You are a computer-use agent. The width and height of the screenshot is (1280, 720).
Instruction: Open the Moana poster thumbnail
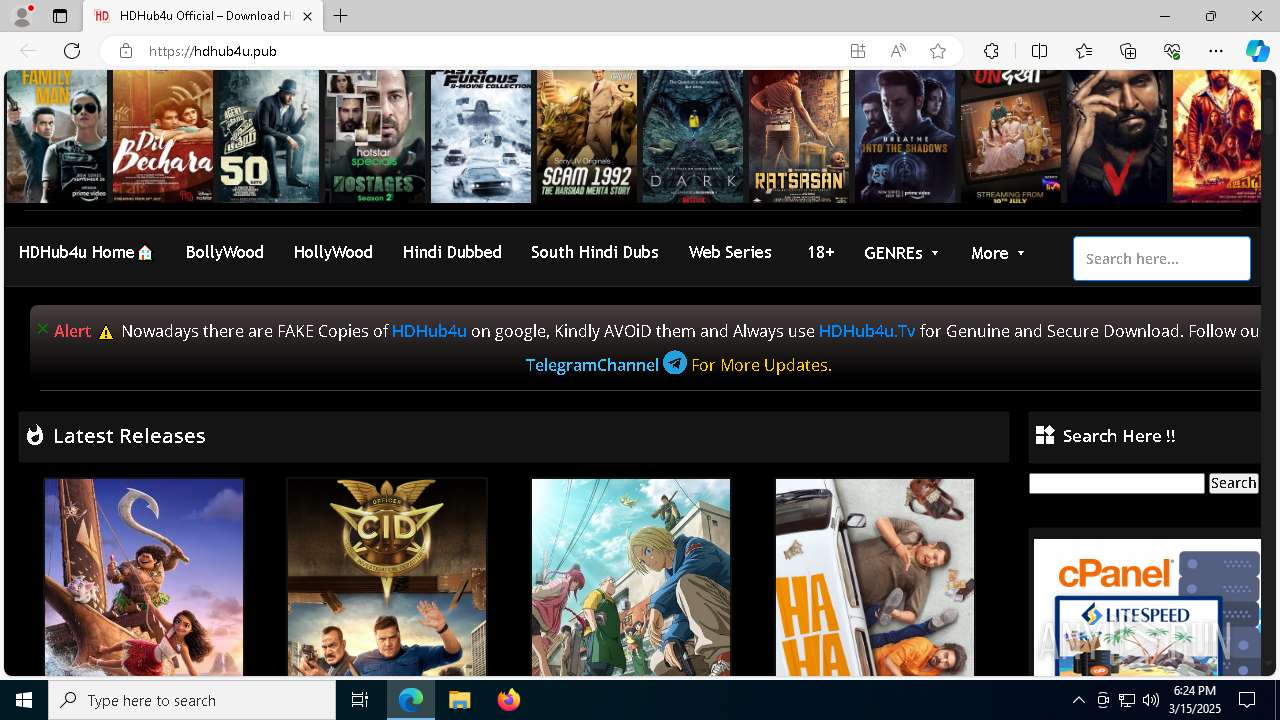point(144,578)
